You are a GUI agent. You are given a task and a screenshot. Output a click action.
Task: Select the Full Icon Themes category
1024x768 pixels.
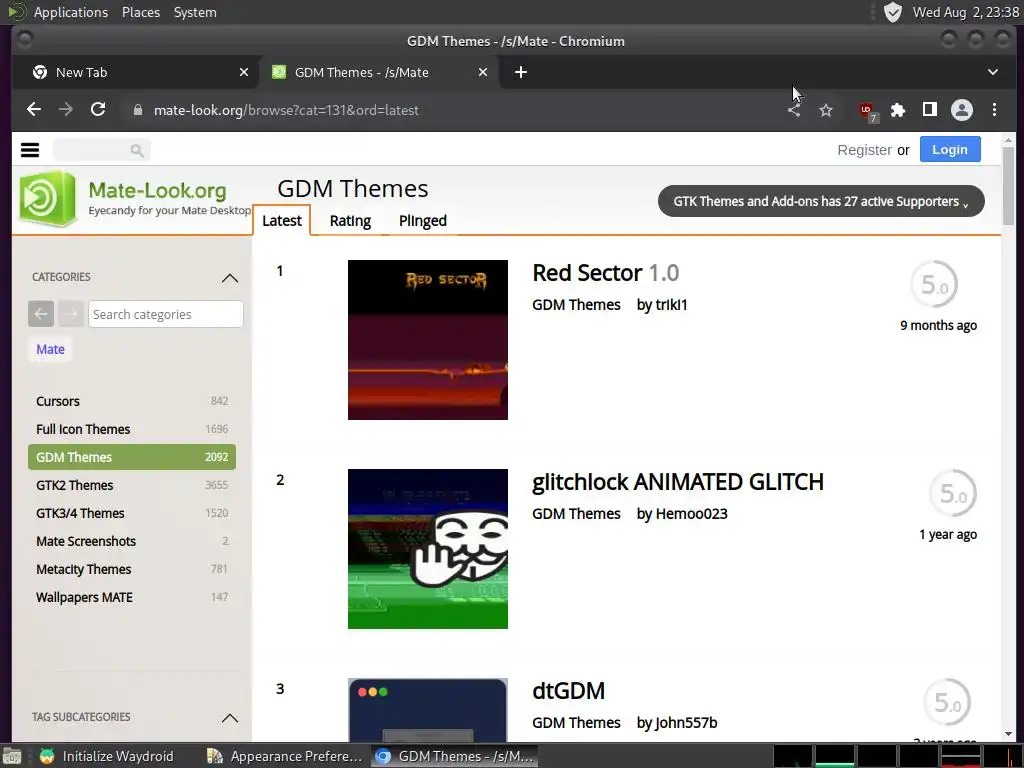point(131,429)
